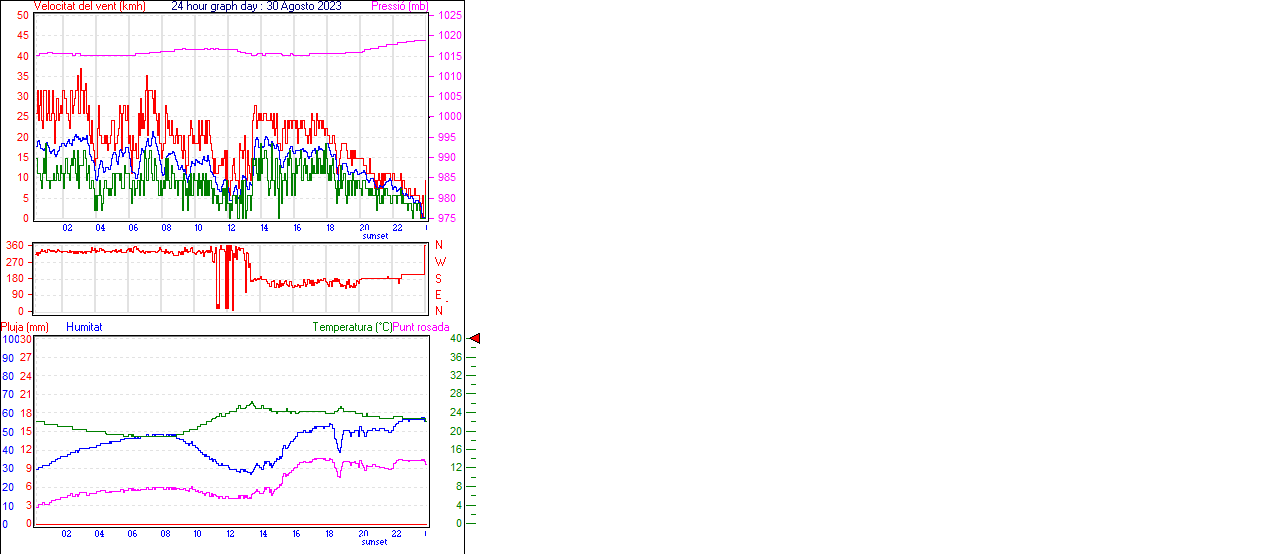Image resolution: width=1280 pixels, height=554 pixels.
Task: Click the 1025 pressure axis value
Action: tap(449, 16)
